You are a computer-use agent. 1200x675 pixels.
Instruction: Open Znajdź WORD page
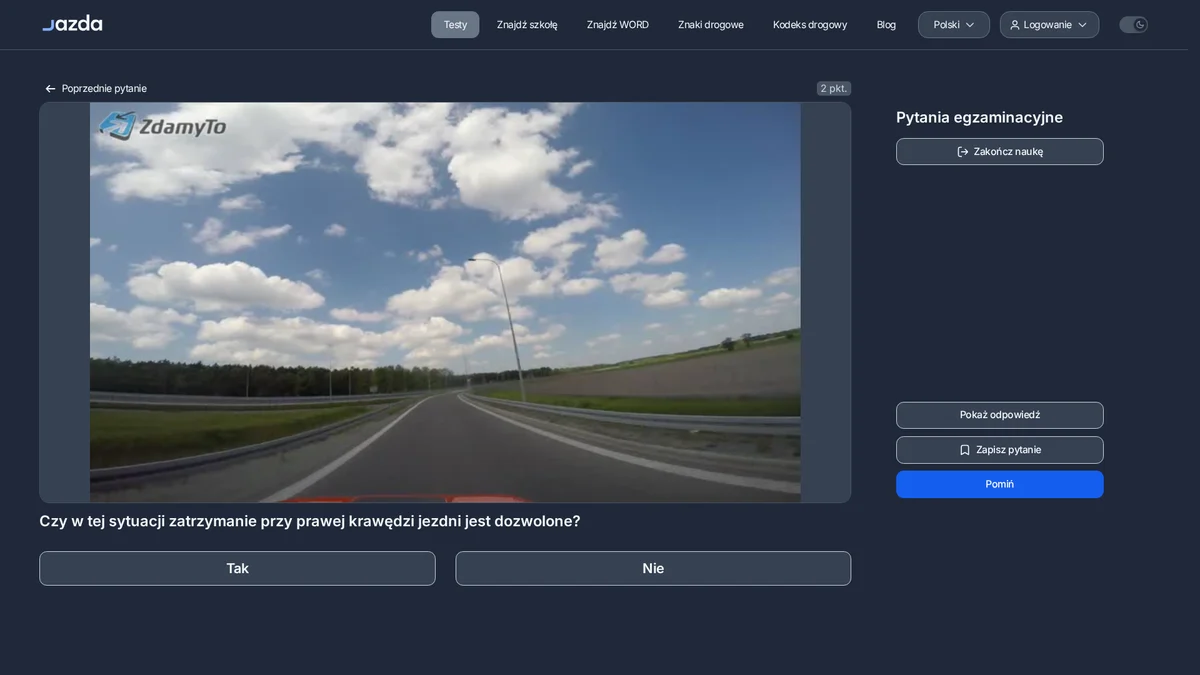coord(618,25)
